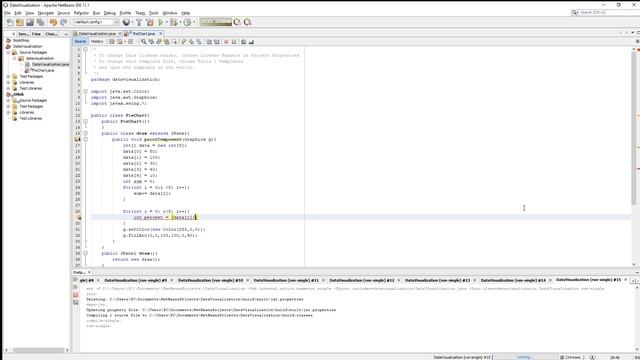Open the Navigate menu

[46, 13]
